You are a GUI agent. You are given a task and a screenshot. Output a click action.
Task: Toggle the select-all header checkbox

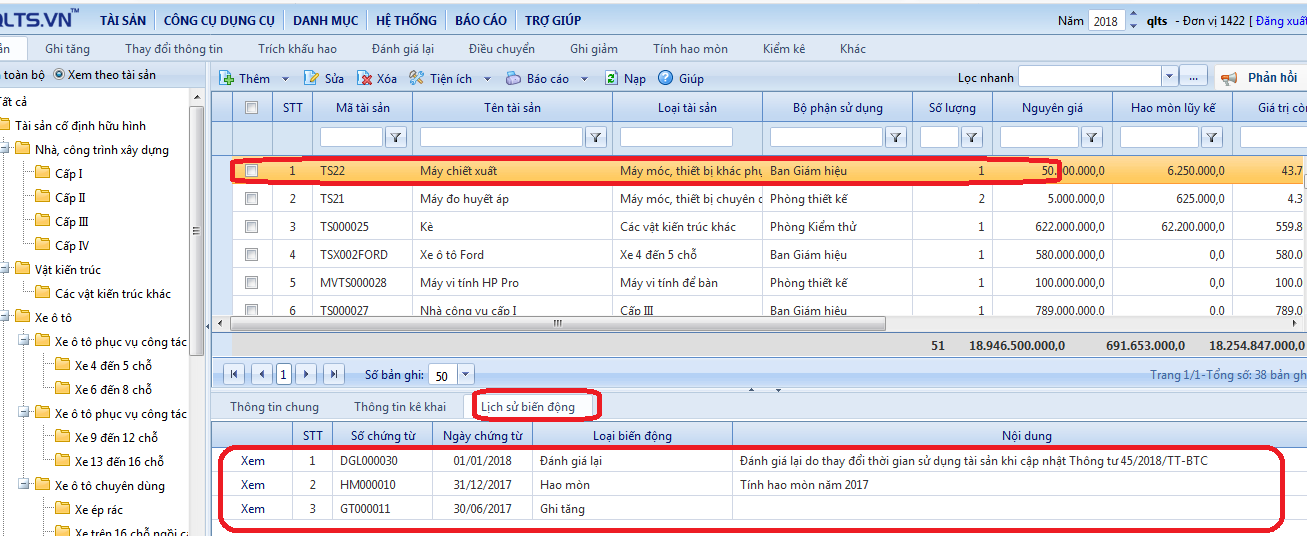tap(252, 108)
